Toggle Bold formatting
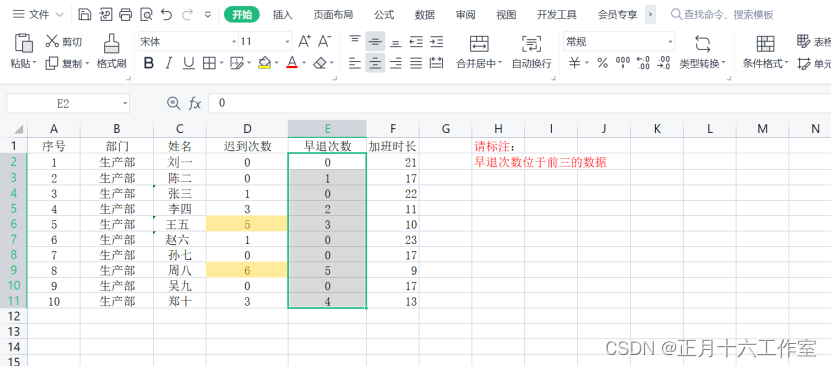 [149, 64]
